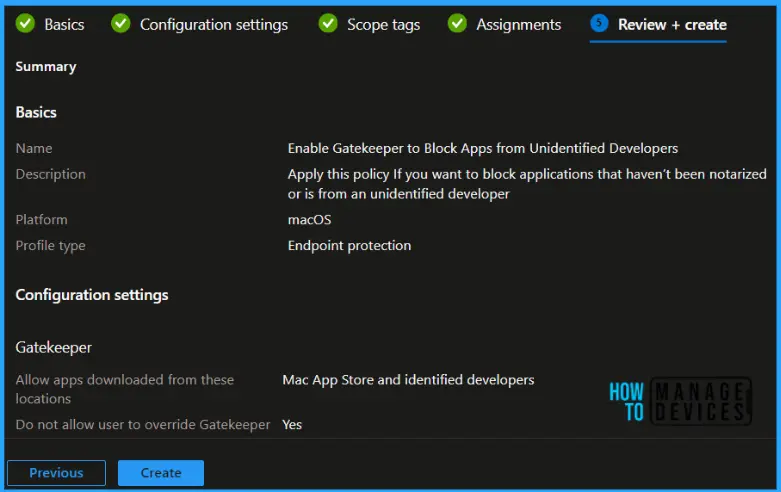Open the Configuration settings step tab
Image resolution: width=781 pixels, height=492 pixels.
[x=214, y=24]
